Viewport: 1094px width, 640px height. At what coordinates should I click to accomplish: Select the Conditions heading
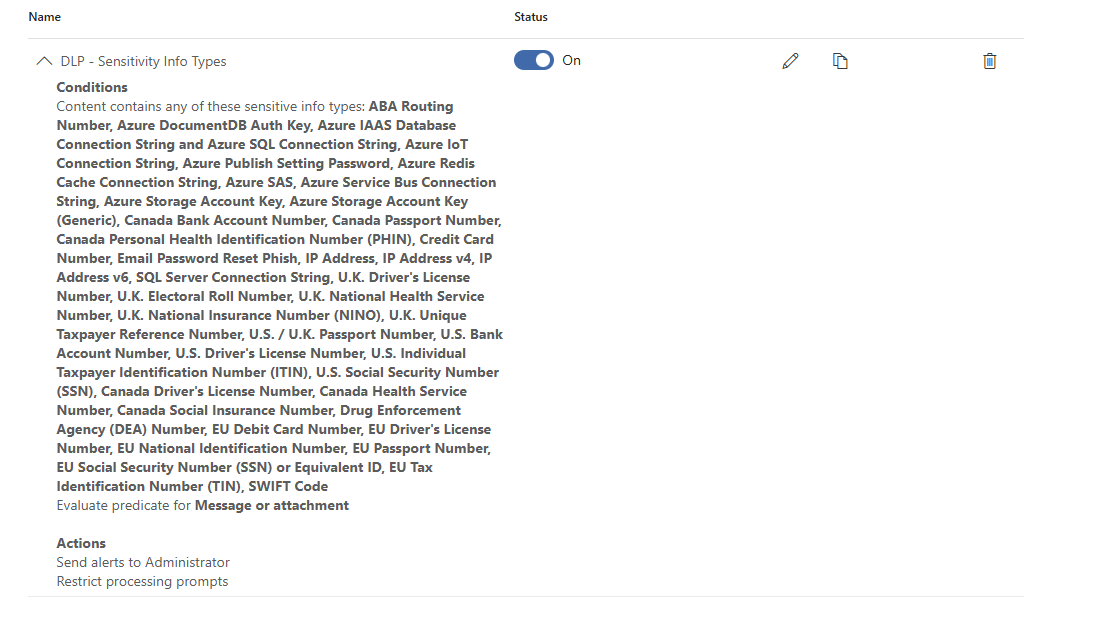point(92,87)
